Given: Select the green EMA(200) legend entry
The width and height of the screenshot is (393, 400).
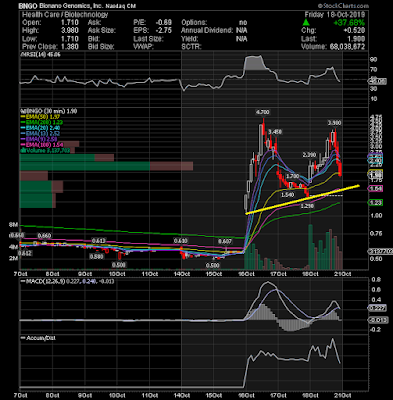Looking at the screenshot, I should 42,123.
